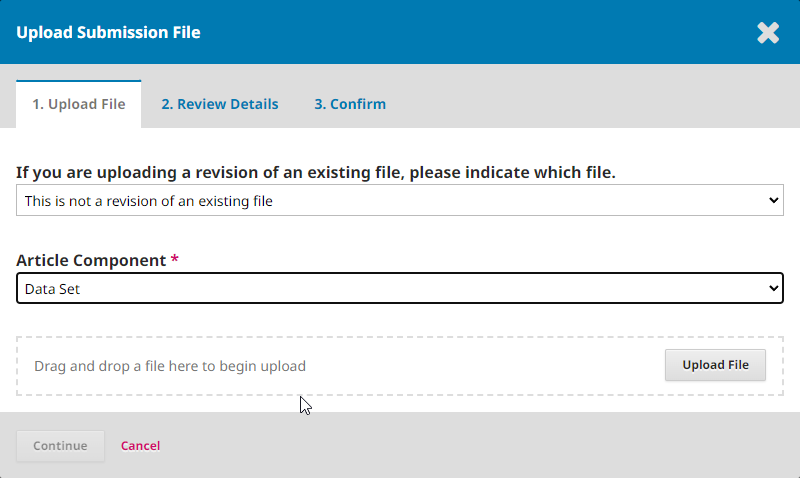This screenshot has height=478, width=800.
Task: Click the Upload Submission File dialog title
Action: click(x=108, y=33)
